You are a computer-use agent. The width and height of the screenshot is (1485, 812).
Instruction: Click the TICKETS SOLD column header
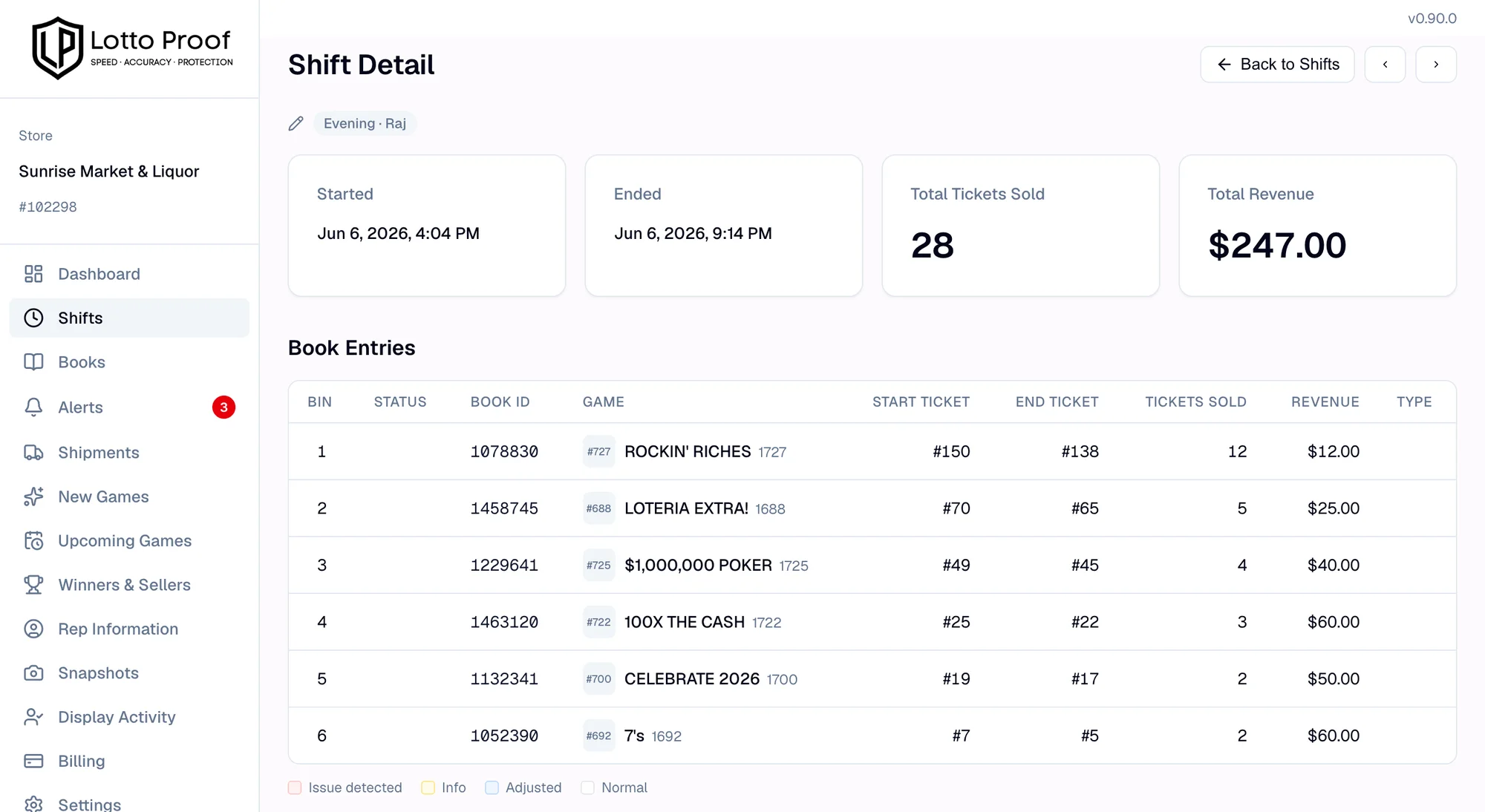click(x=1195, y=402)
